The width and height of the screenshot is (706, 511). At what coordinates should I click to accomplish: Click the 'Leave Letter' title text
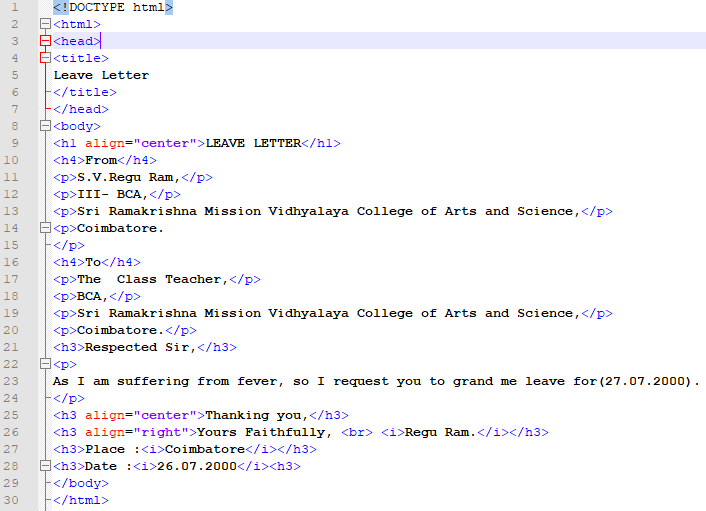point(101,75)
